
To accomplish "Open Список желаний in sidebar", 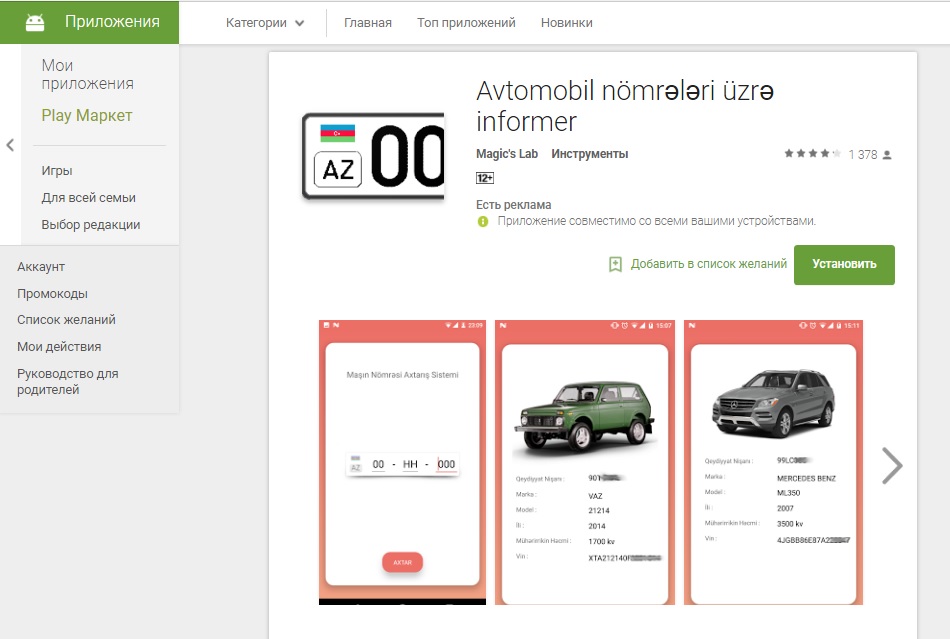I will click(66, 320).
